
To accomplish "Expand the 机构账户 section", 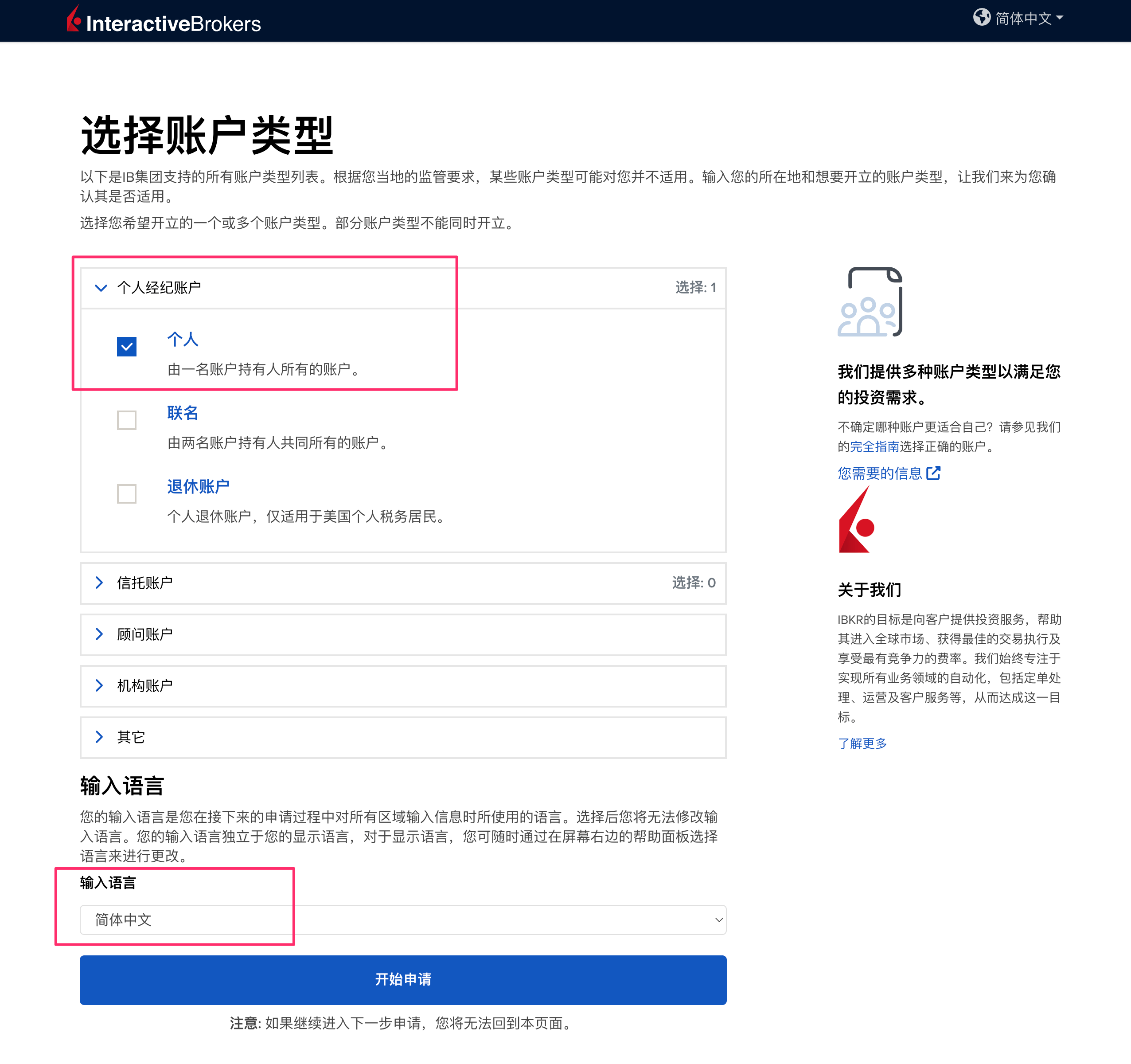I will [101, 686].
